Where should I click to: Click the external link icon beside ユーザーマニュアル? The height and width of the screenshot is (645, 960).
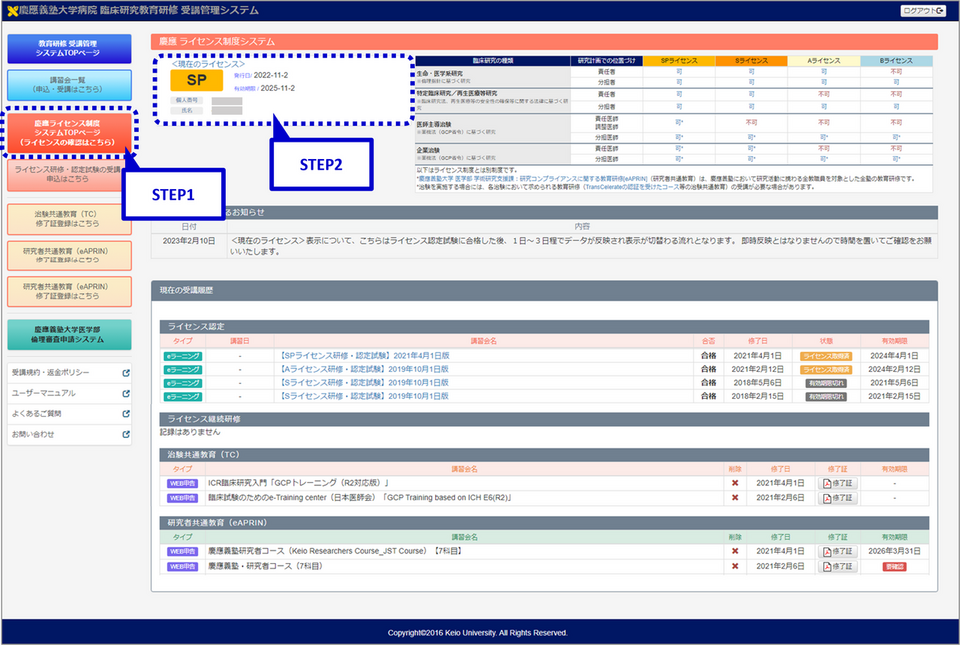click(126, 393)
